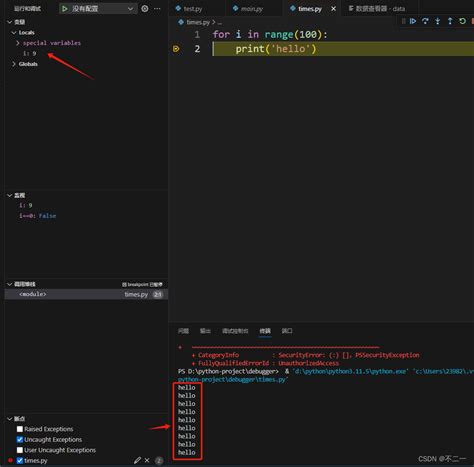The image size is (474, 467).
Task: Click Continue in the debug toolbar
Action: tap(413, 21)
